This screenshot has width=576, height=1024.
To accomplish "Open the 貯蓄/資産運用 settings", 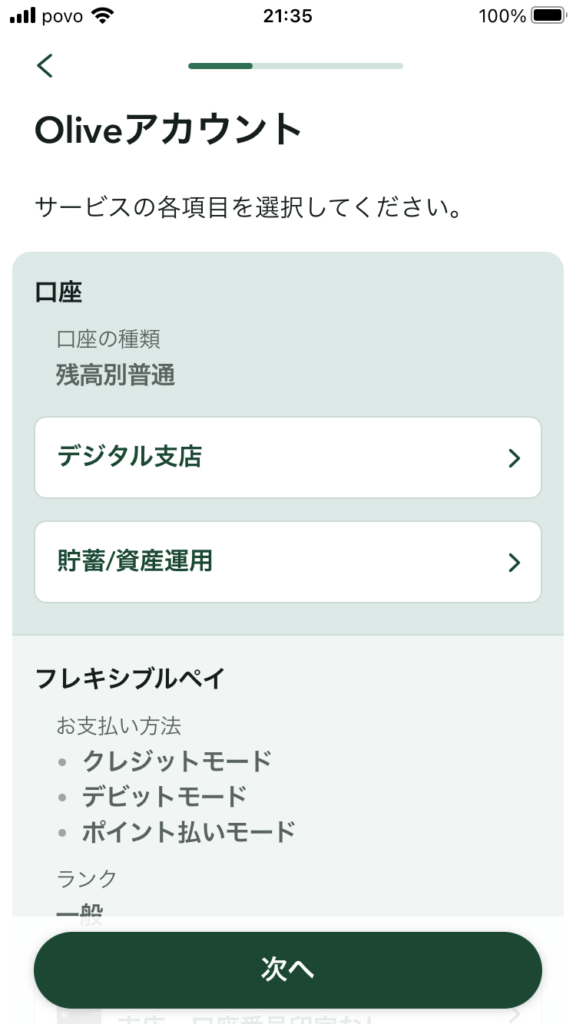I will pyautogui.click(x=288, y=563).
